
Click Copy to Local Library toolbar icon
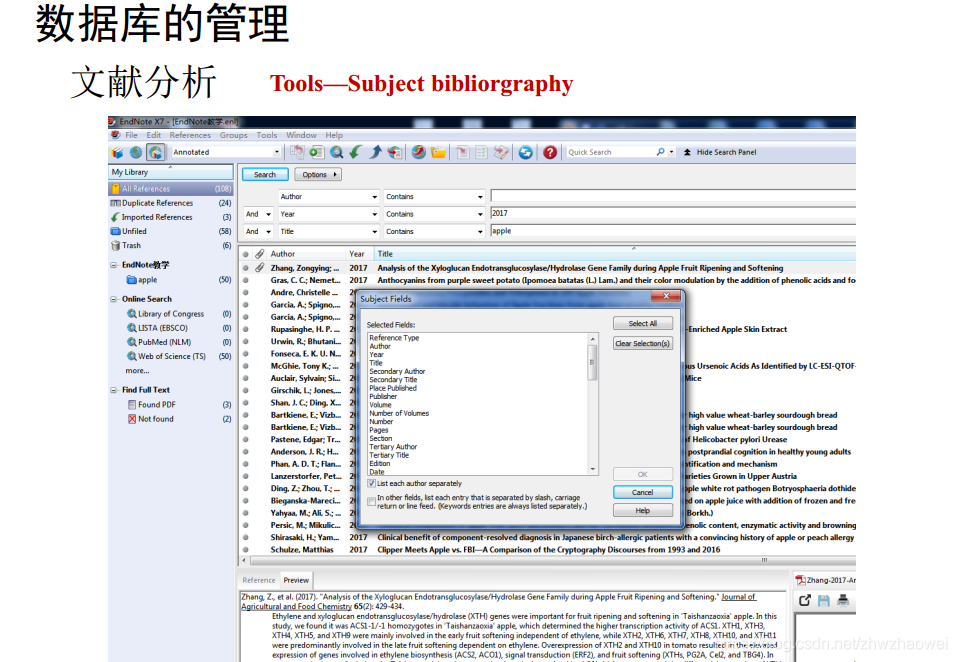coord(297,153)
